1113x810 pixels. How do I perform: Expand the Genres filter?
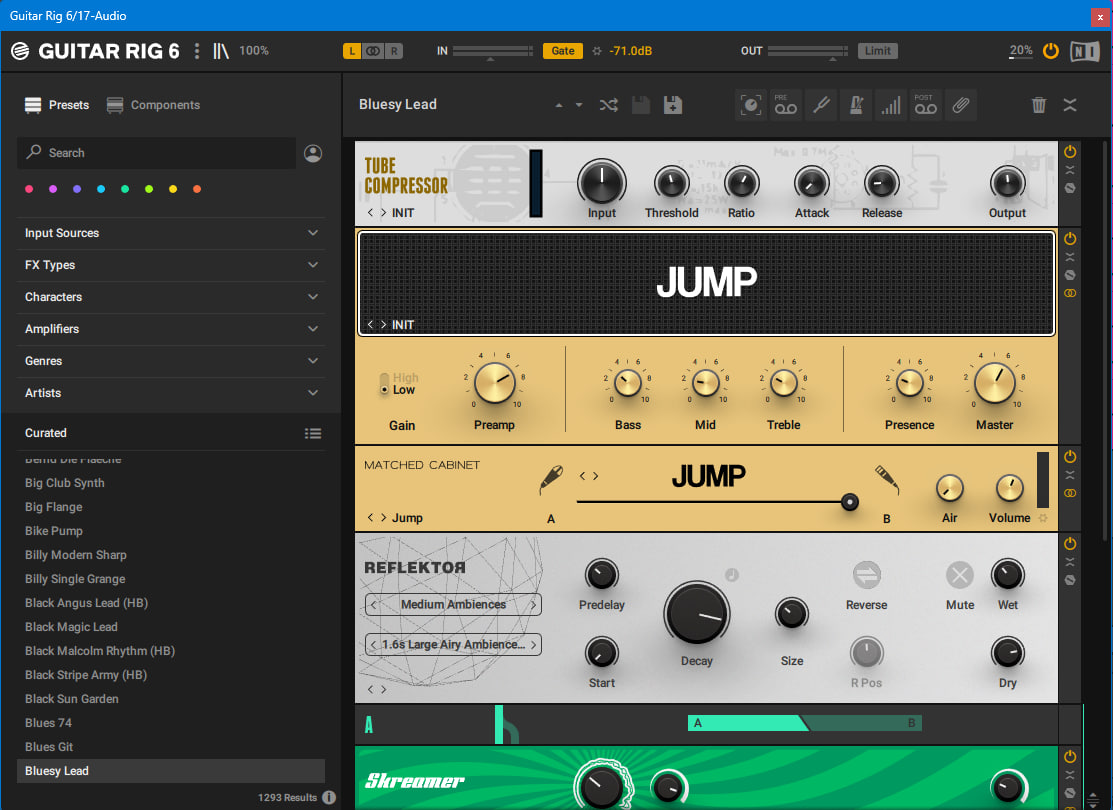click(170, 361)
